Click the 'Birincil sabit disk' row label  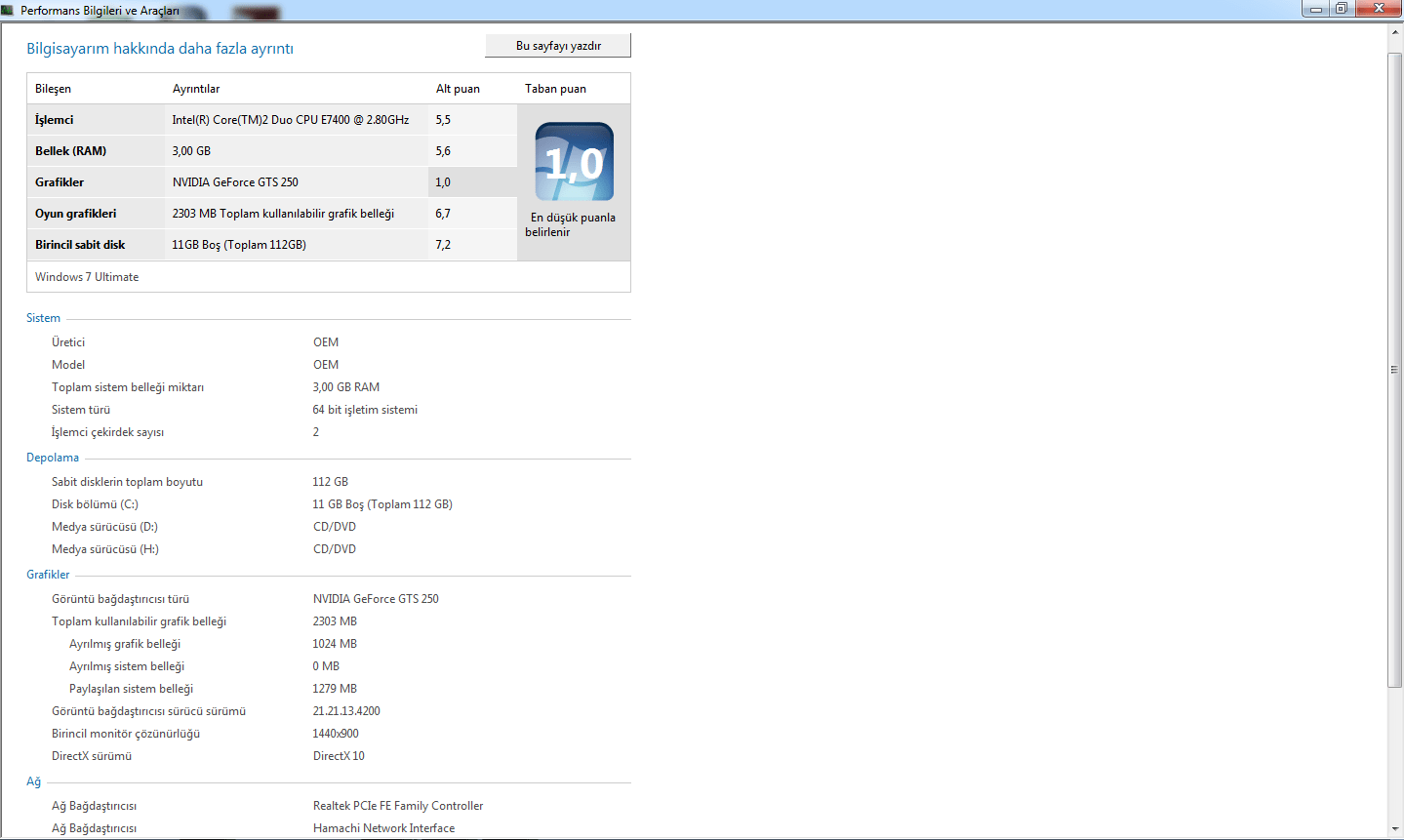click(80, 245)
